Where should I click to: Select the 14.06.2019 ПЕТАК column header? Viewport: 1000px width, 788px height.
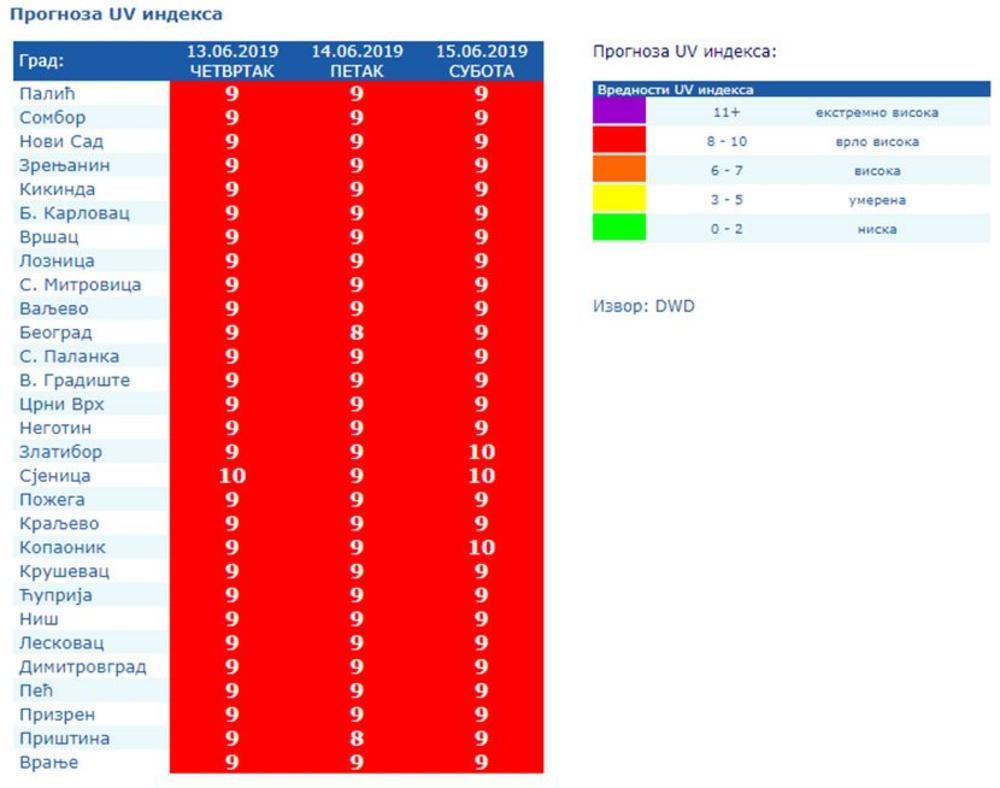coord(356,61)
